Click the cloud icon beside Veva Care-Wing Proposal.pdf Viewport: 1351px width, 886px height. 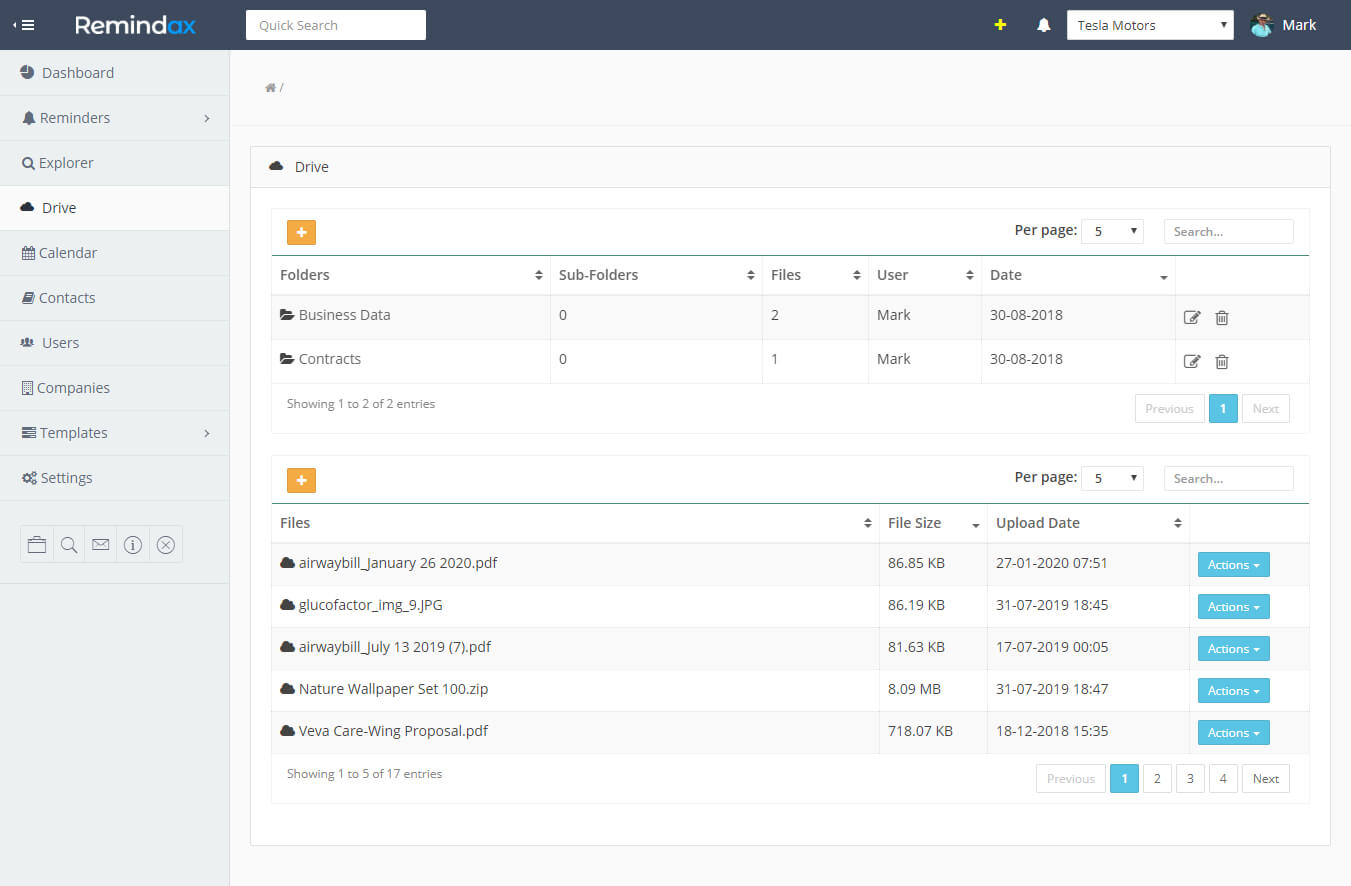[x=287, y=731]
